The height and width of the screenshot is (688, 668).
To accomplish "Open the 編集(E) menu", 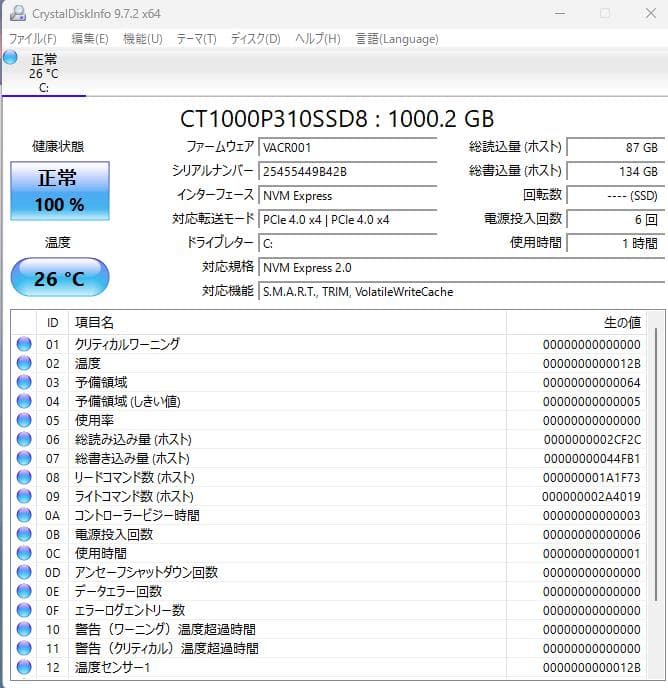I will click(90, 39).
